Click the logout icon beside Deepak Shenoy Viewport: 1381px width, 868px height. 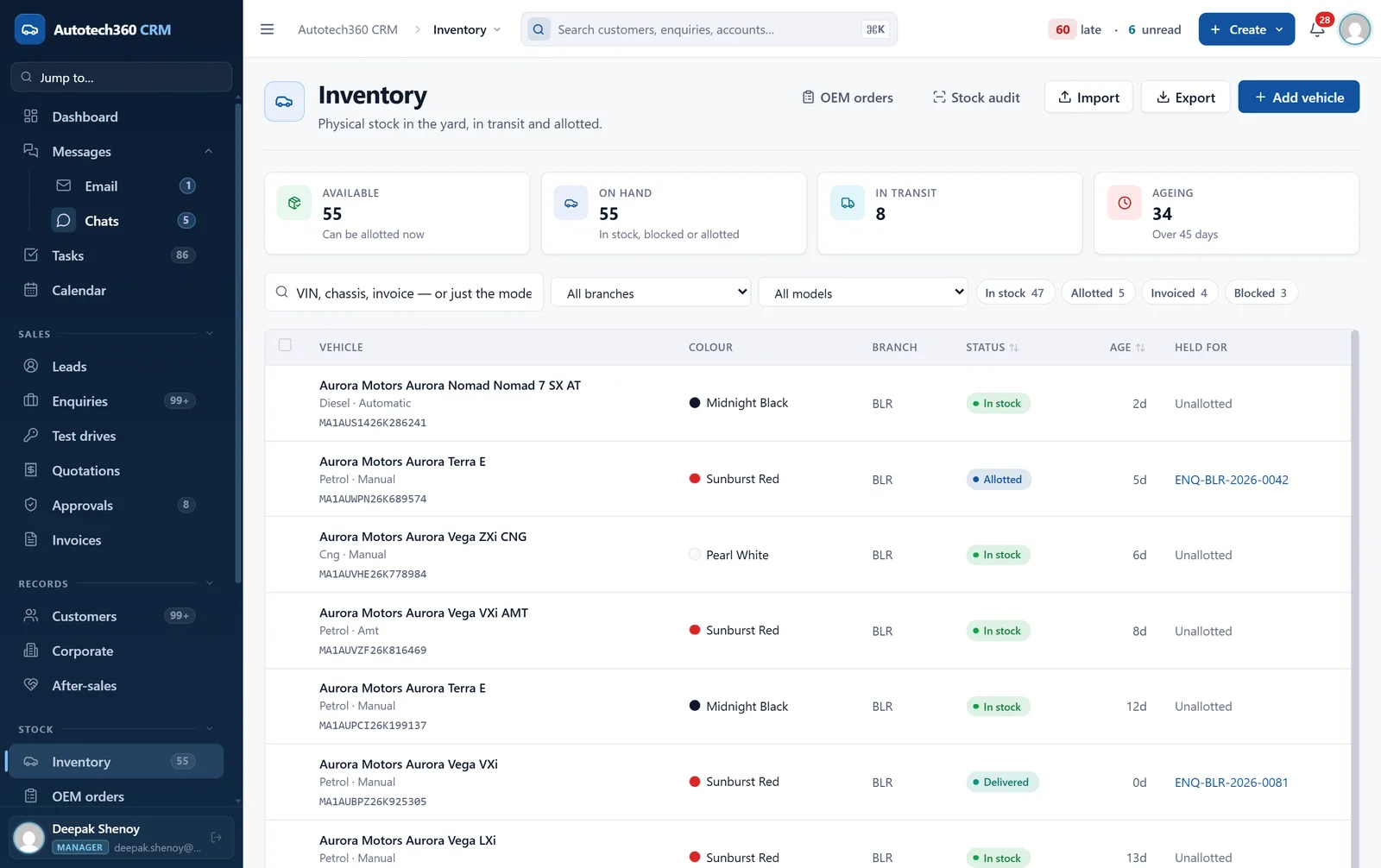click(217, 837)
